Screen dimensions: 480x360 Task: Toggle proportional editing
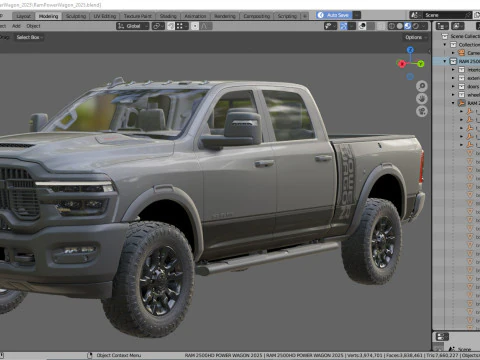(x=195, y=26)
